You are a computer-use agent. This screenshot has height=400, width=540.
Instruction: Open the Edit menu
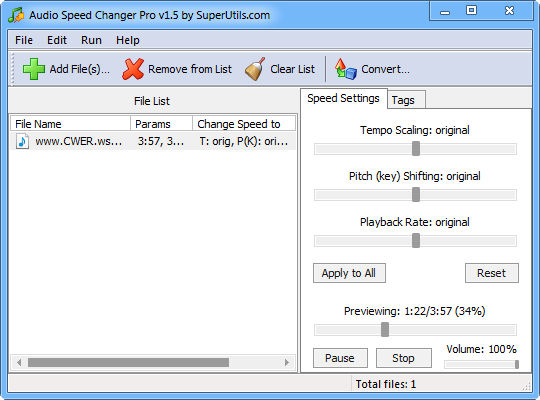(x=57, y=40)
